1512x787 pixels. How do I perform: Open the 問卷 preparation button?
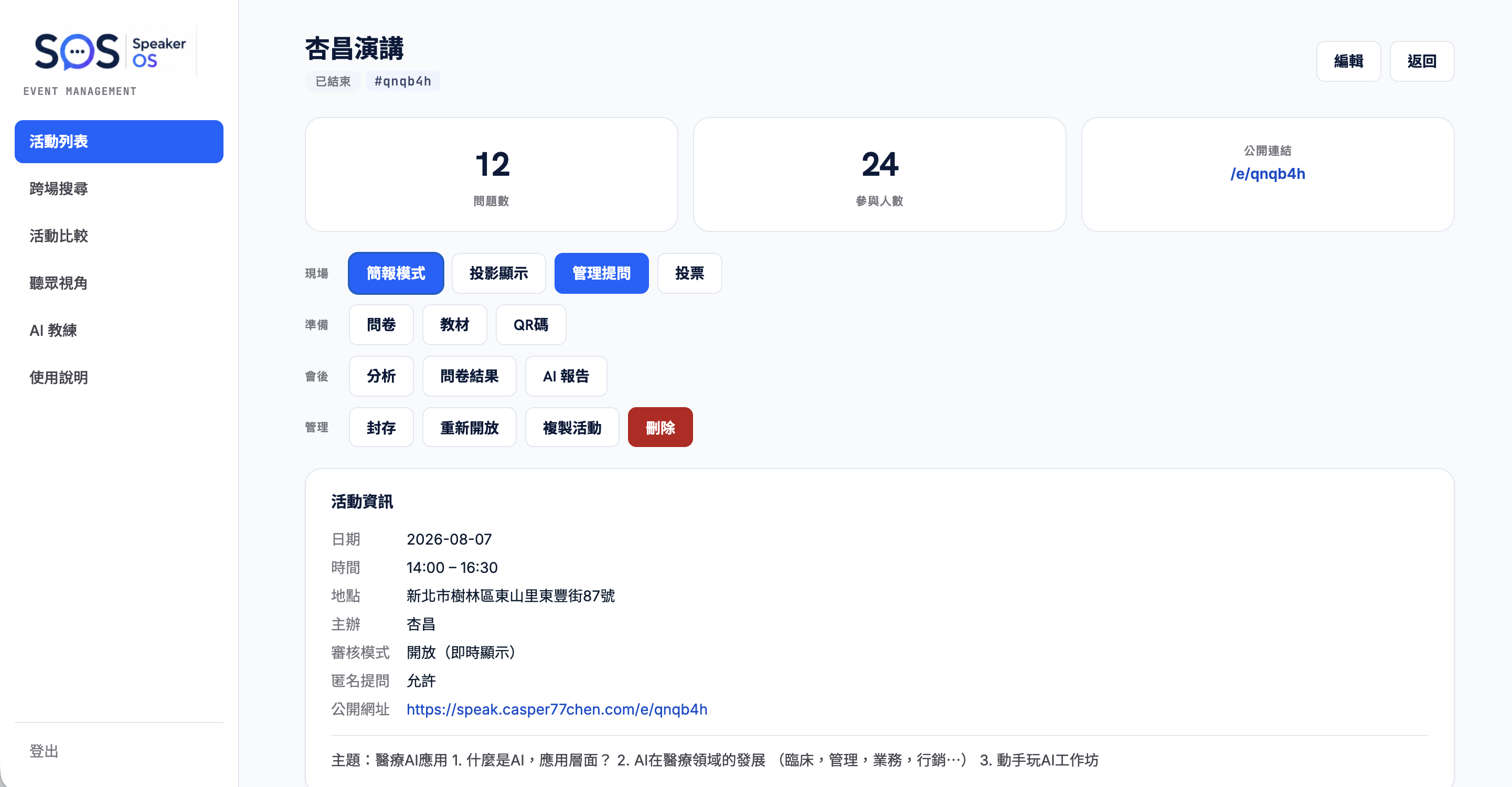click(381, 325)
